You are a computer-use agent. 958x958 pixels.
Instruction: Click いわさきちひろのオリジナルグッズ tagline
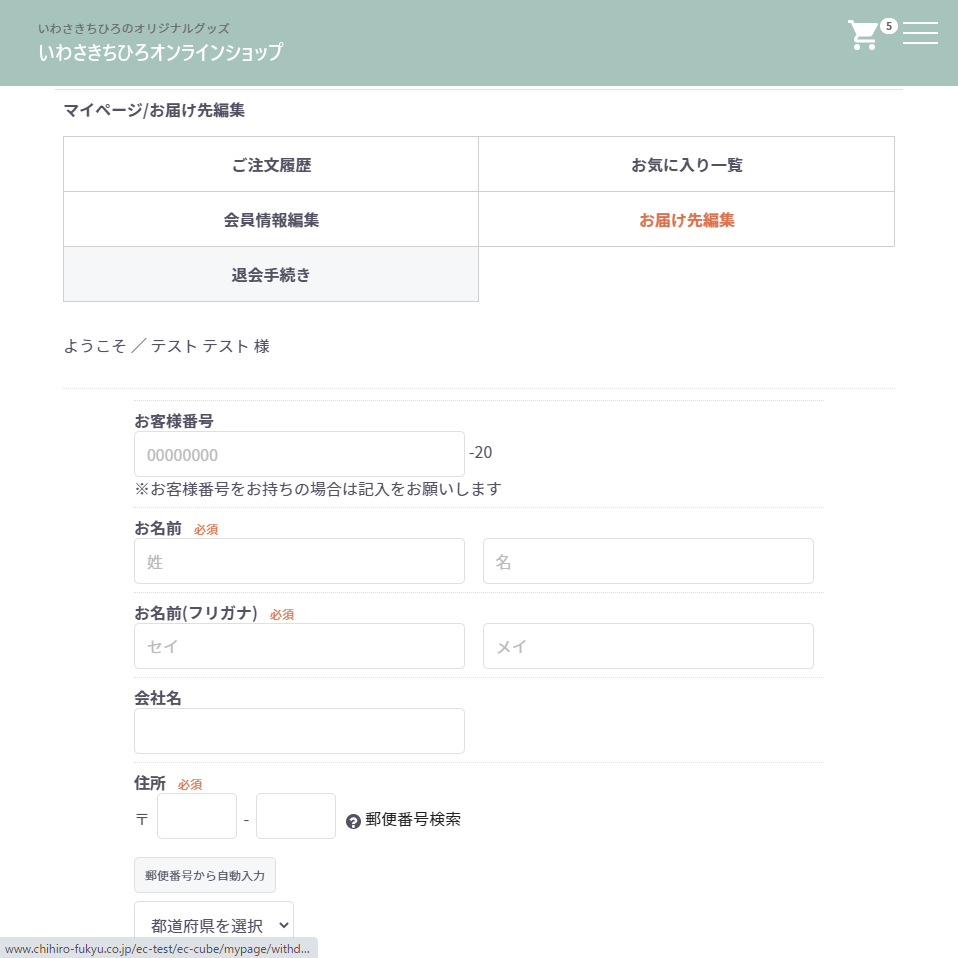click(134, 28)
